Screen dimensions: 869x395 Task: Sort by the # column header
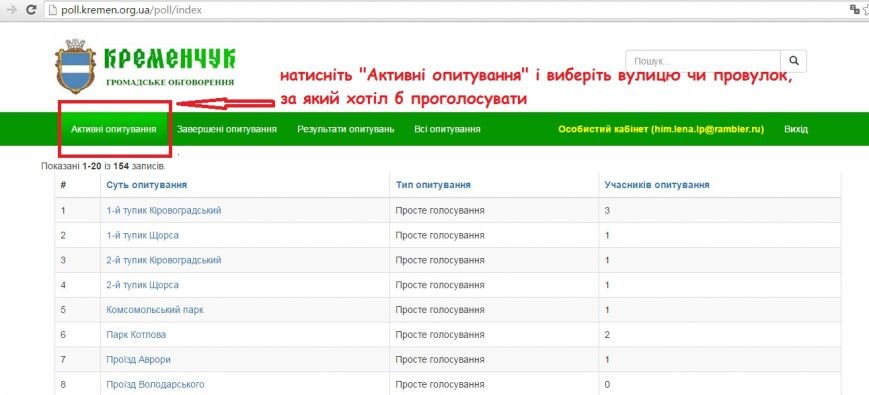click(63, 185)
